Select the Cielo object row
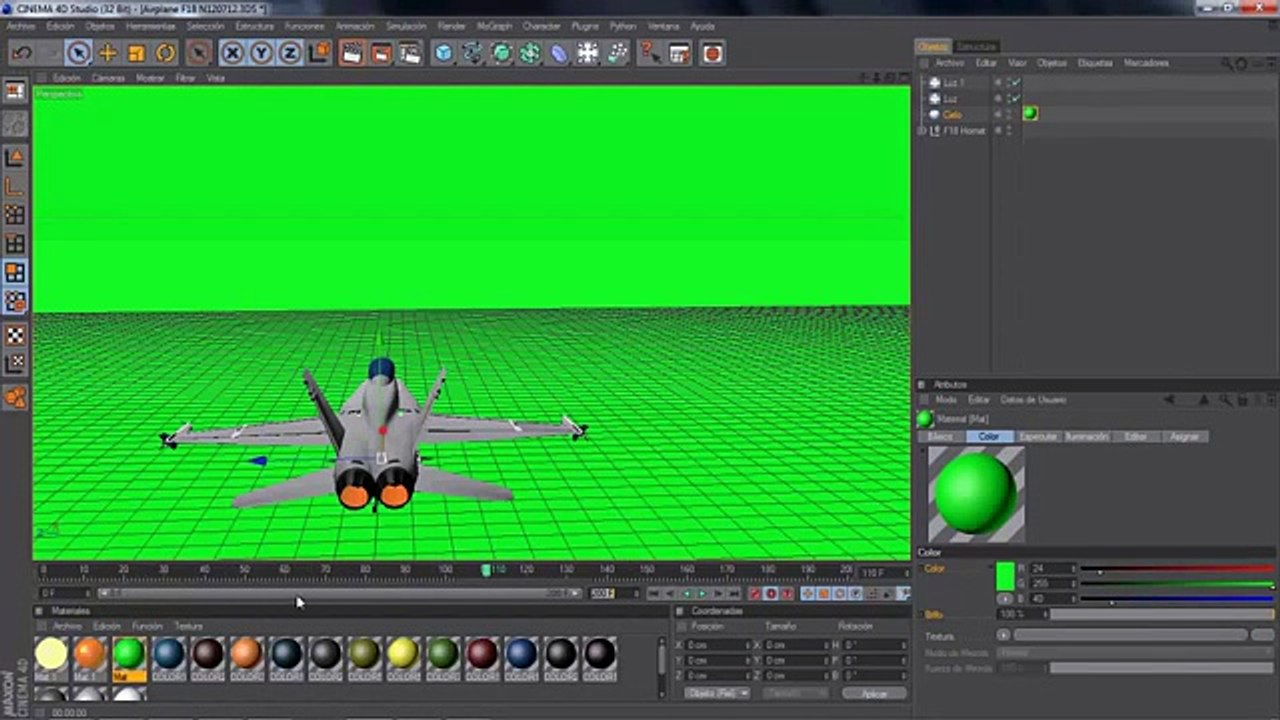 (x=952, y=115)
